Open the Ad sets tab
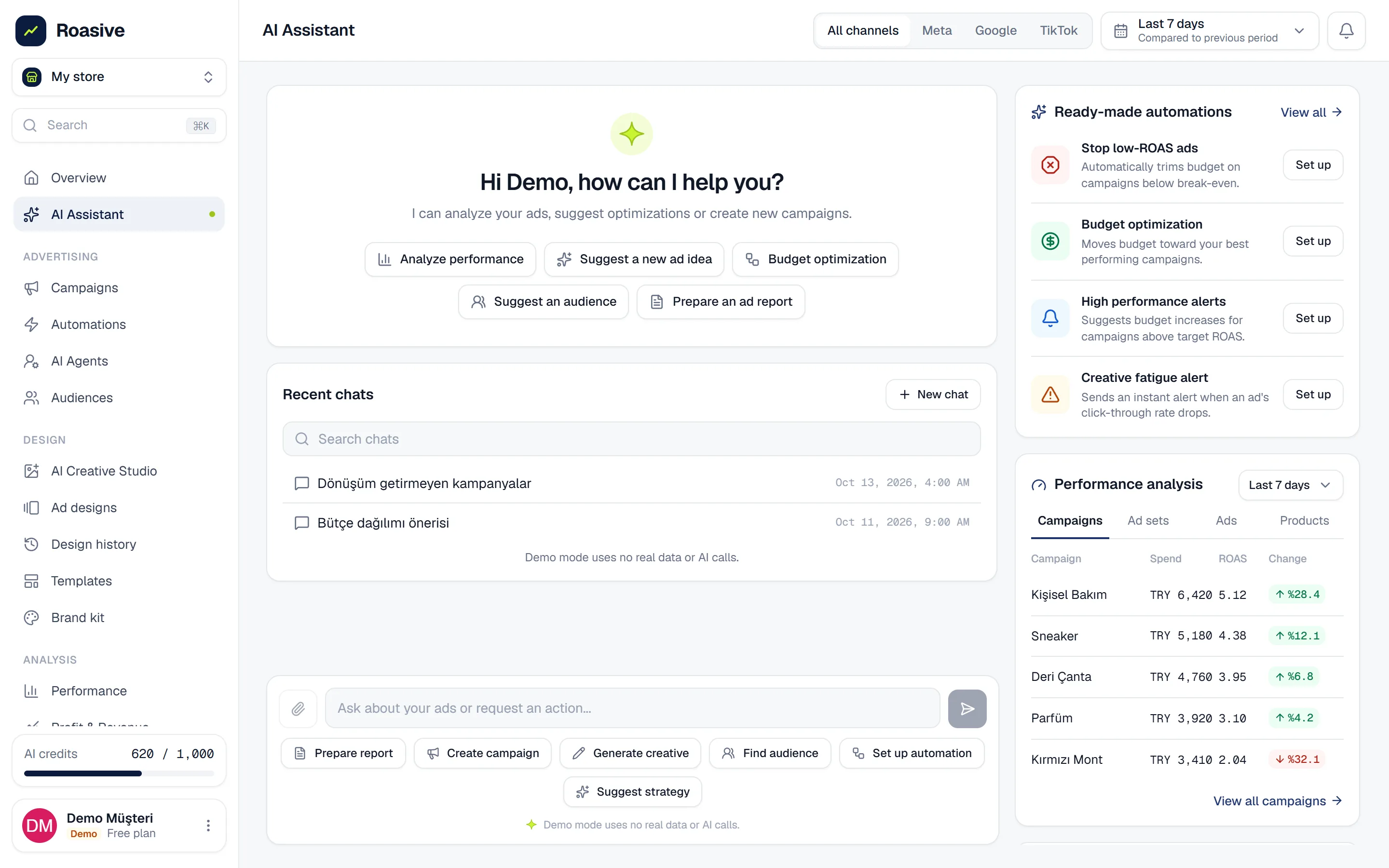The height and width of the screenshot is (868, 1389). pyautogui.click(x=1148, y=521)
